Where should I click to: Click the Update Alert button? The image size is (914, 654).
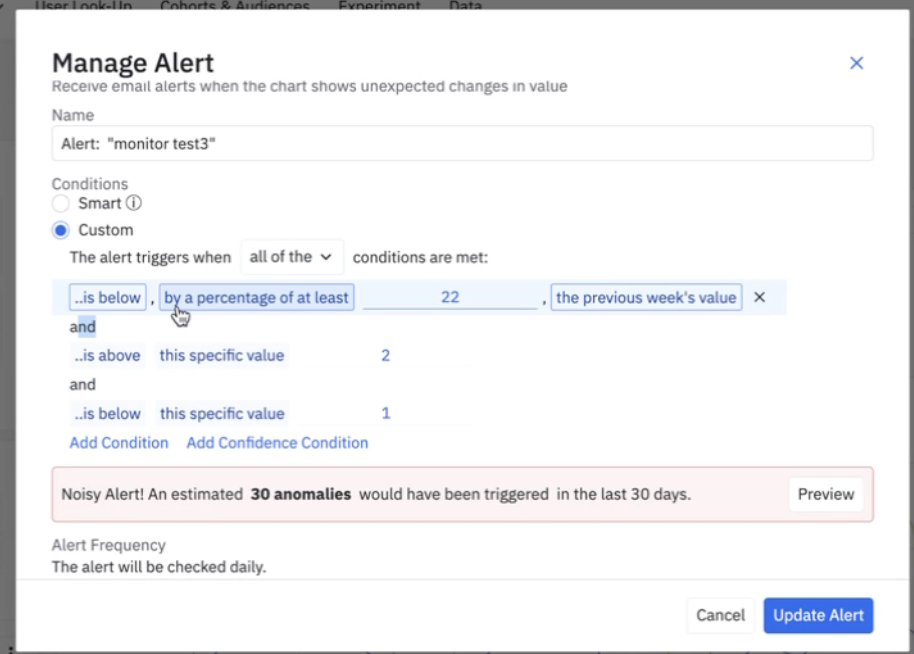(818, 616)
